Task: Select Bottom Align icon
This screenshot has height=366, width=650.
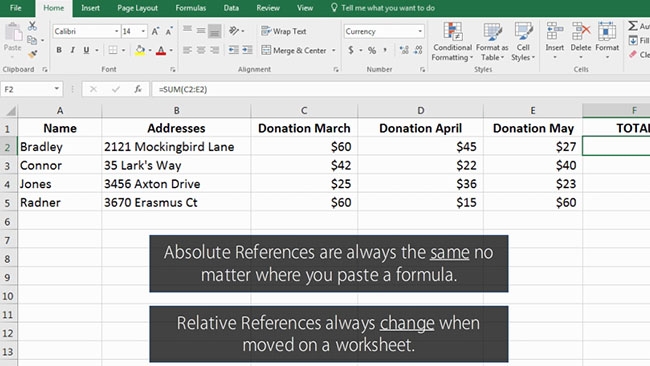Action: pos(214,31)
